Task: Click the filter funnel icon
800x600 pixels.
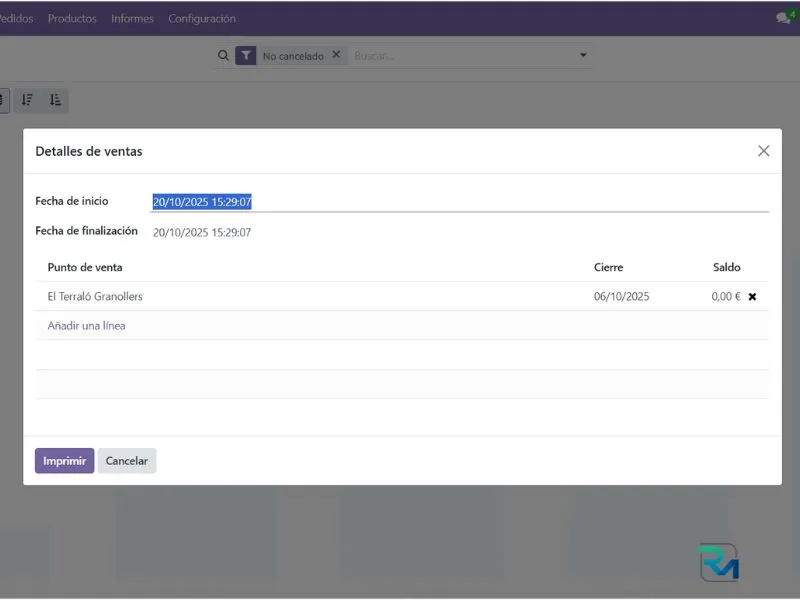Action: (246, 56)
